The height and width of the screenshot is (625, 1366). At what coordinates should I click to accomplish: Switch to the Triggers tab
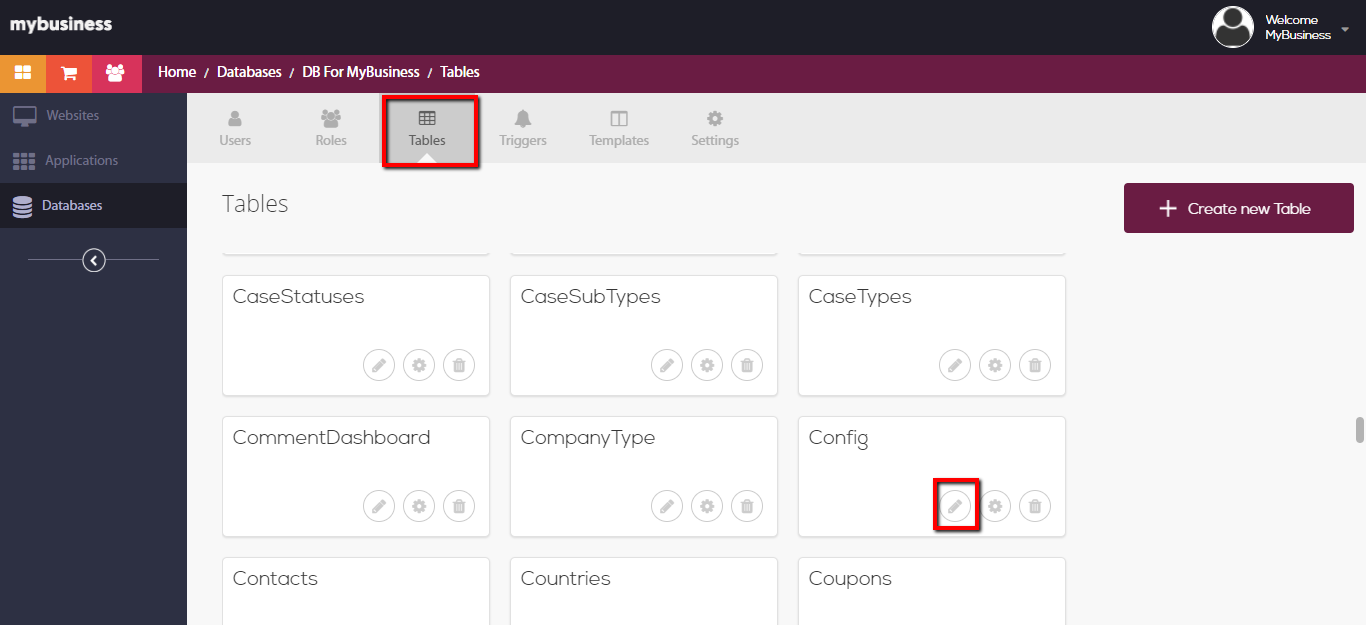(x=523, y=128)
